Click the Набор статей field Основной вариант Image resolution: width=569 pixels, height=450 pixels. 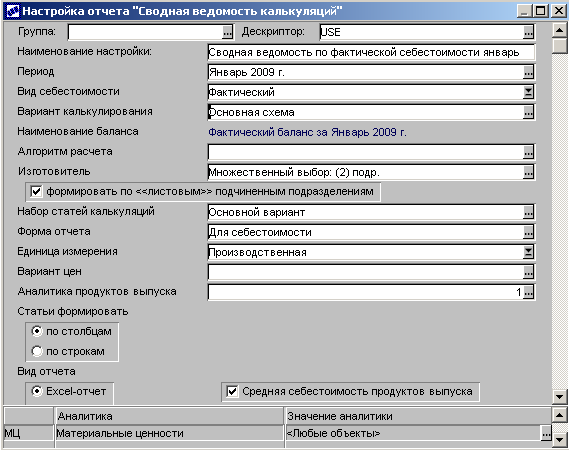366,212
